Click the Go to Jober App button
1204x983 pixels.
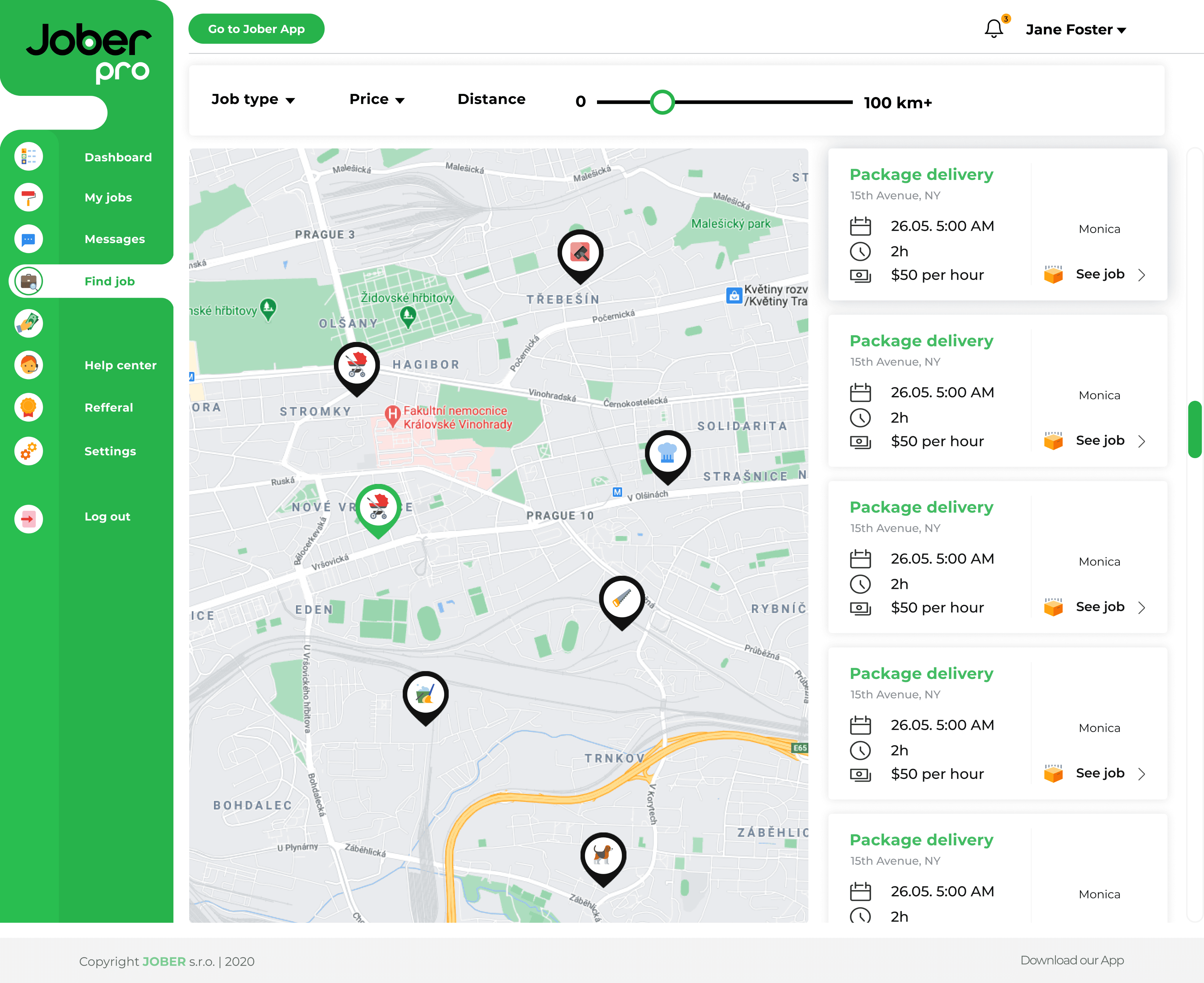point(256,29)
